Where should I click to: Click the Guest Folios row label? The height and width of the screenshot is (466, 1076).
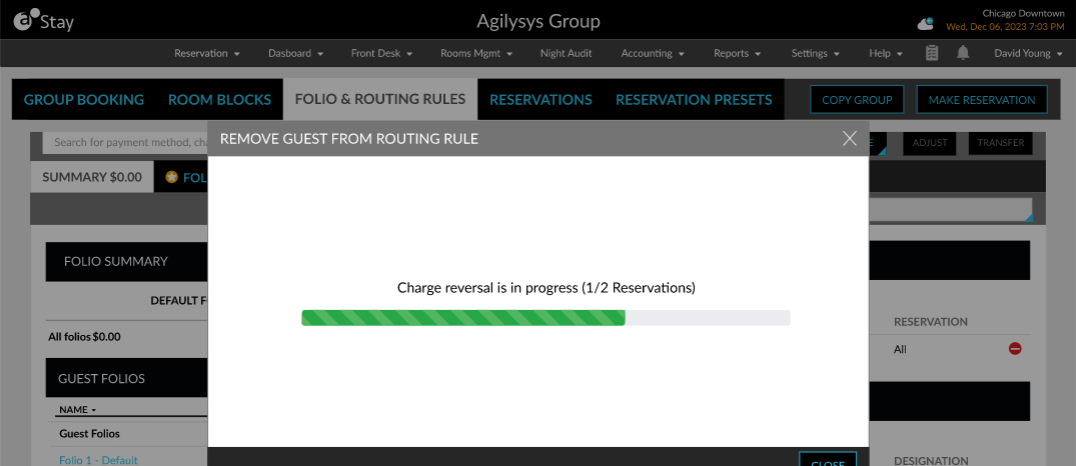(89, 434)
